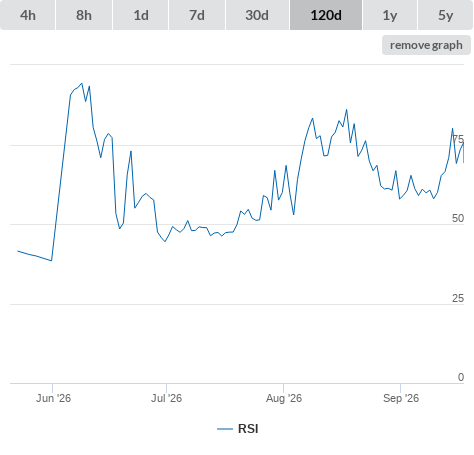
Task: Click the 75 y-axis label
Action: [x=458, y=139]
